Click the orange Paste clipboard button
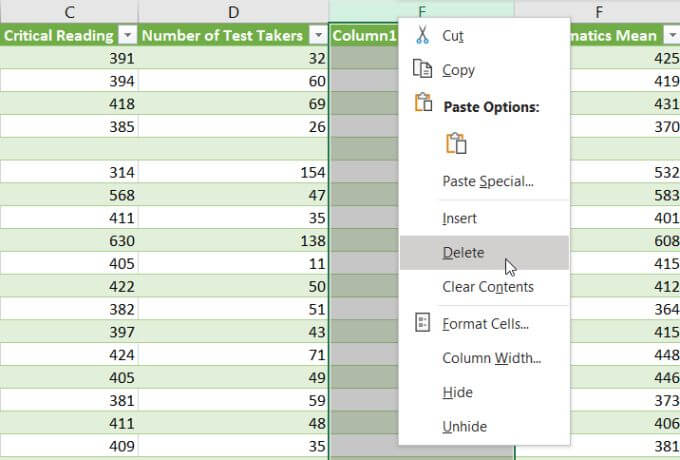 tap(458, 143)
